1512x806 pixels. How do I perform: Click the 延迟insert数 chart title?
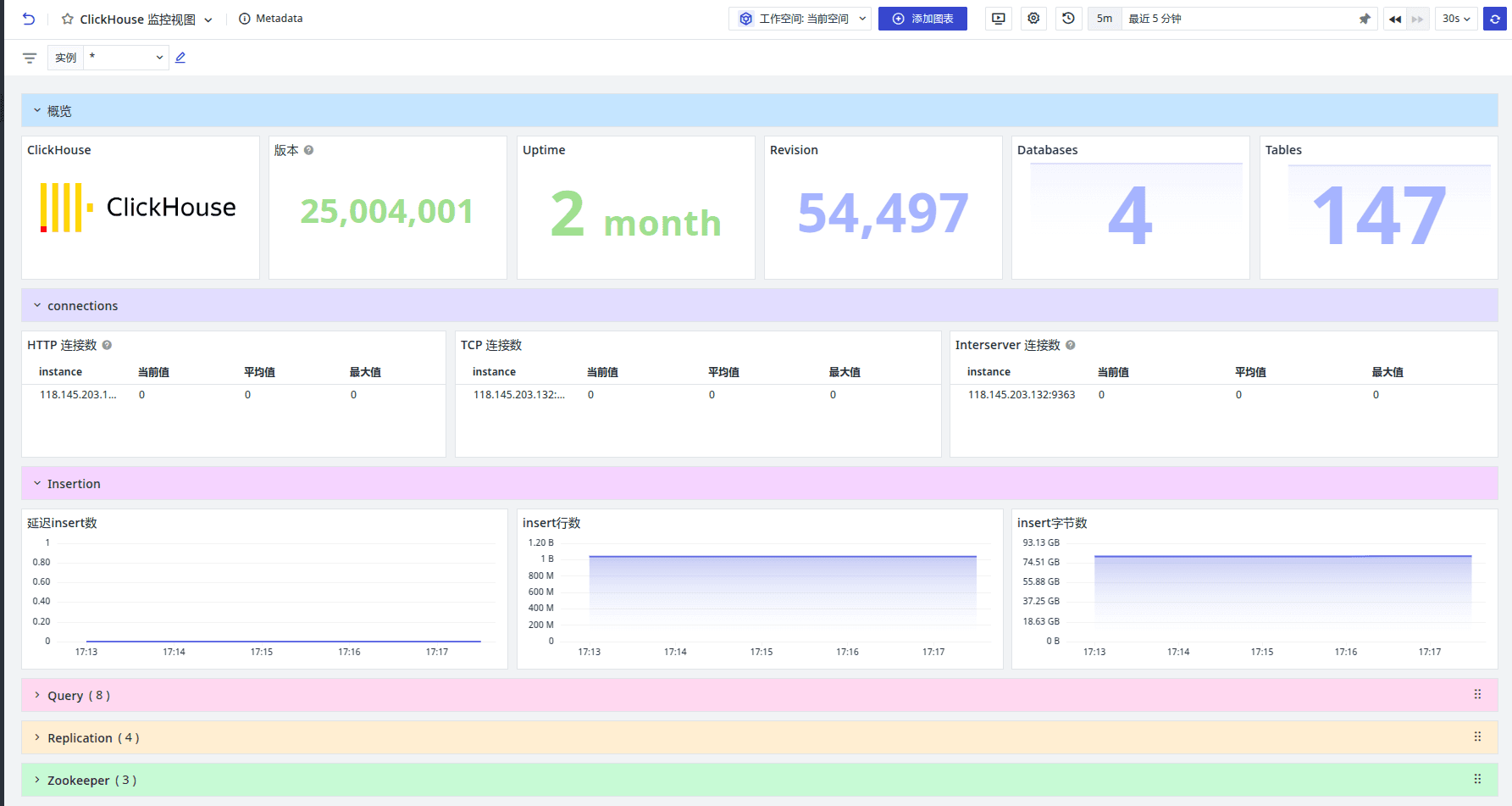click(62, 523)
